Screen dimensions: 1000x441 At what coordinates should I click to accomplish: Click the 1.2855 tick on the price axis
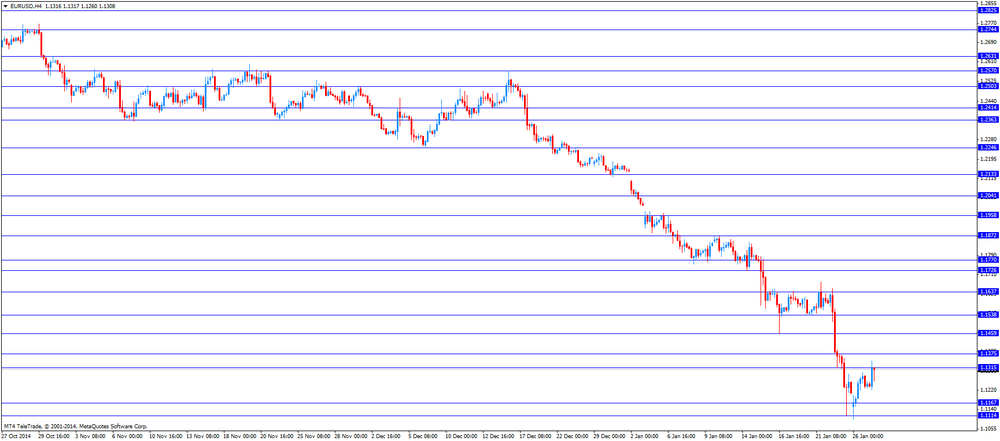click(989, 3)
